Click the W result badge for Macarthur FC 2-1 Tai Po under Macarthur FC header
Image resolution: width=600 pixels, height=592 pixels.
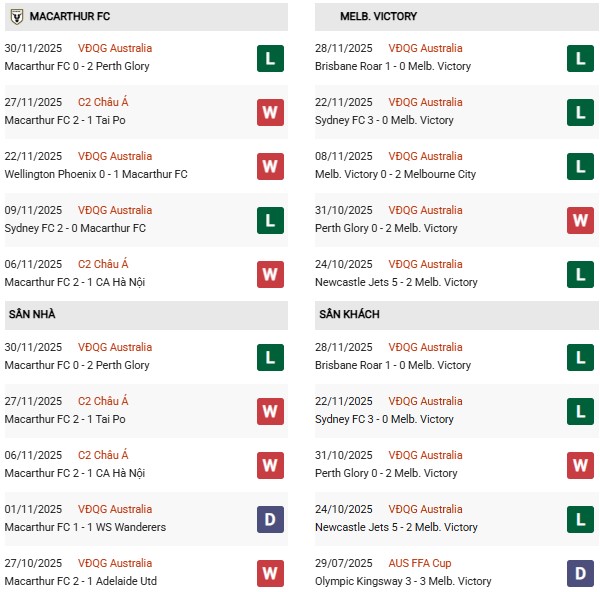tap(269, 112)
